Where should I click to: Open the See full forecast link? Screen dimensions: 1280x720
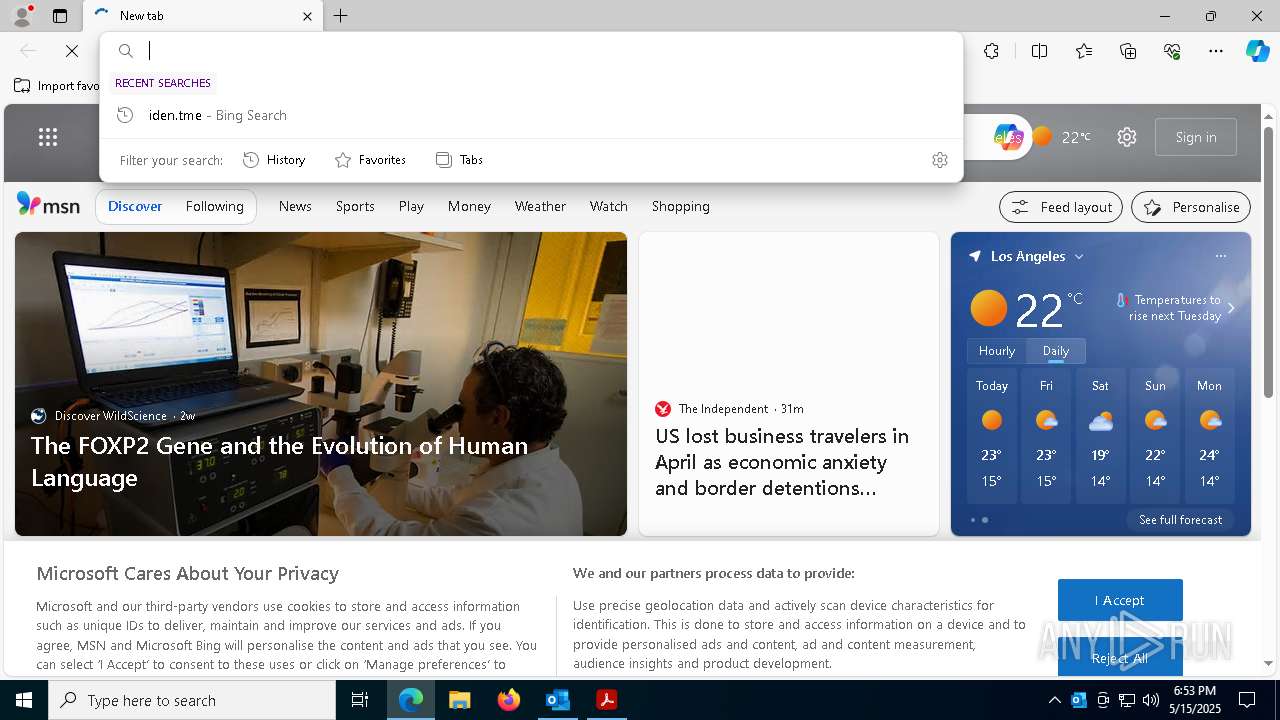[x=1180, y=520]
